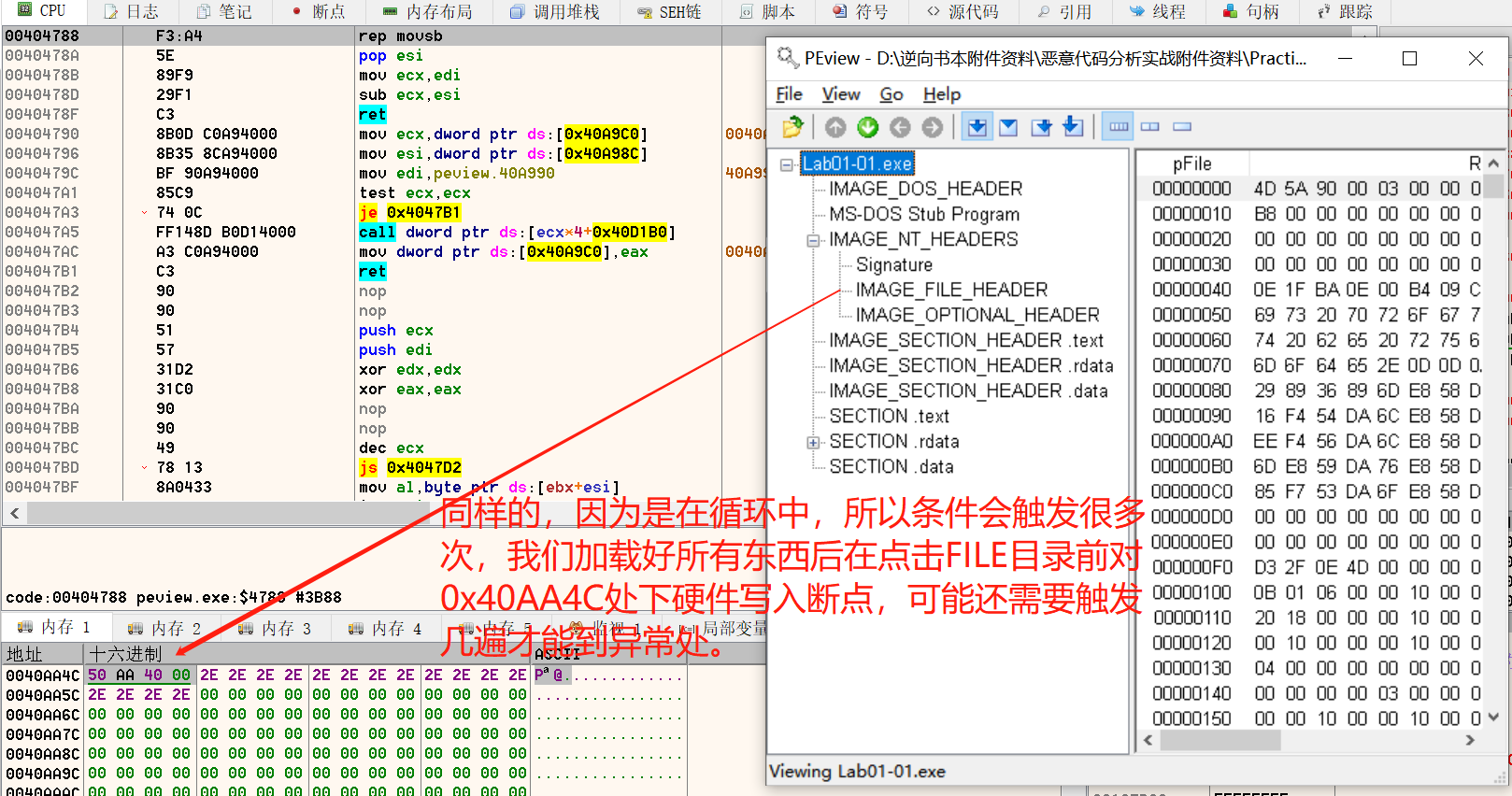
Task: Toggle the highlighted byte-width view icon in PEview toolbar
Action: (x=1119, y=127)
